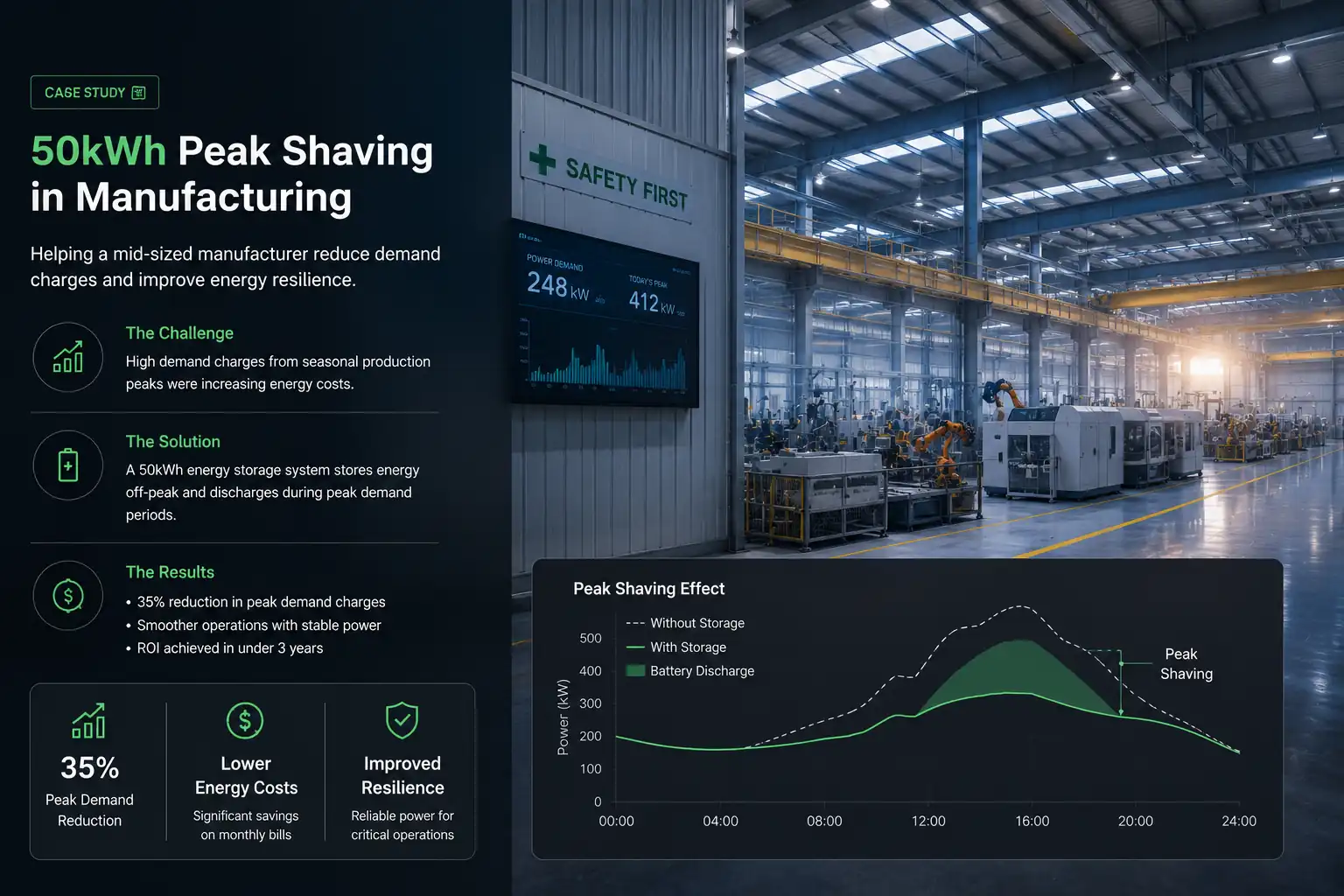
Task: Click 'The Results' heading
Action: pyautogui.click(x=170, y=572)
